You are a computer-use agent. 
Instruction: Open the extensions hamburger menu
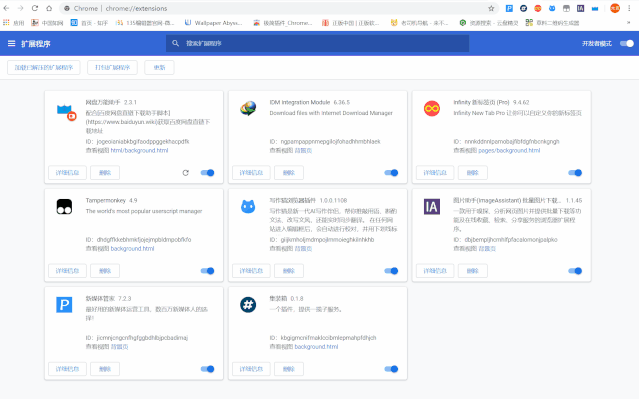tap(11, 43)
